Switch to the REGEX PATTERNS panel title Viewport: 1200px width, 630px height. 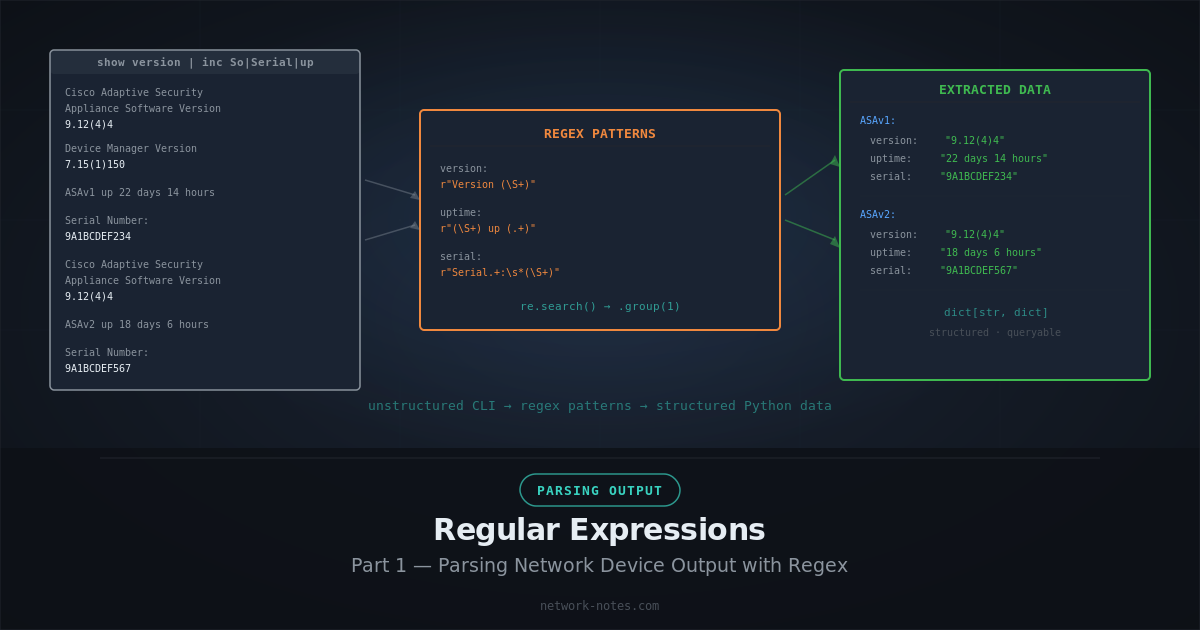[599, 133]
